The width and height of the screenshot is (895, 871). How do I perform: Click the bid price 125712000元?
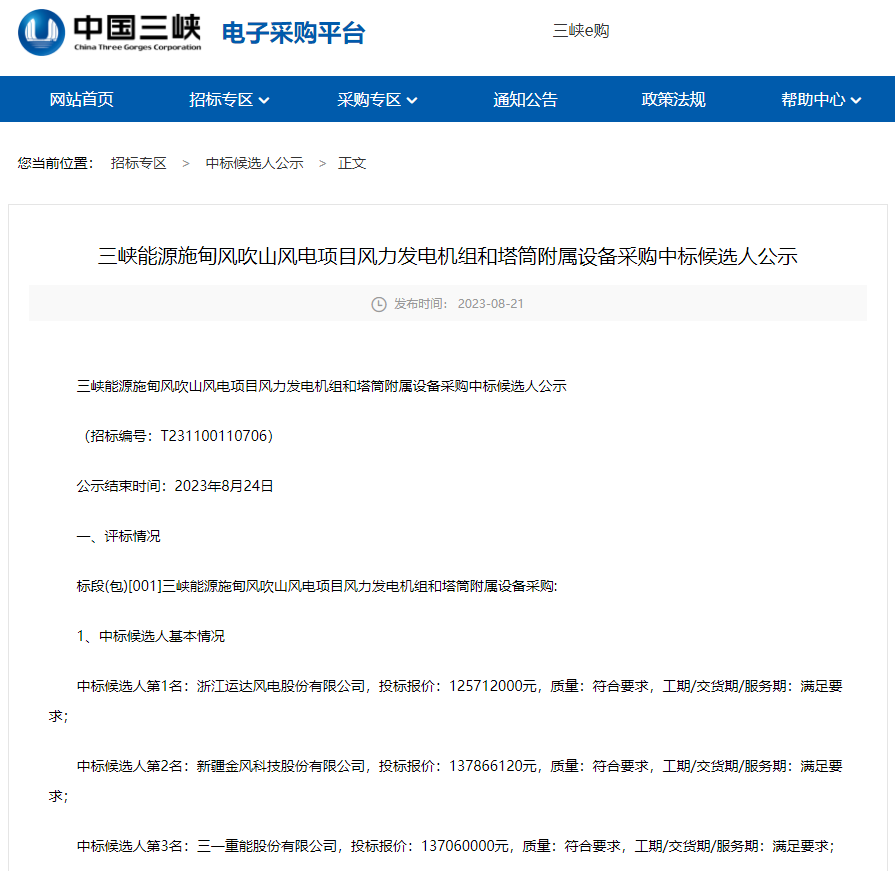pyautogui.click(x=493, y=686)
